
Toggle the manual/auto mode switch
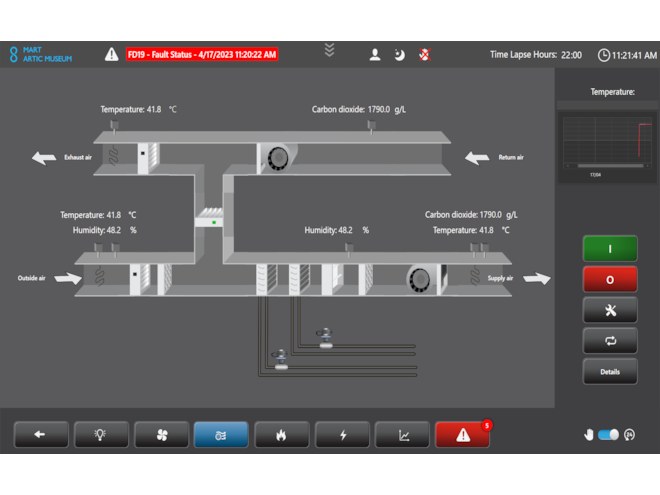608,435
